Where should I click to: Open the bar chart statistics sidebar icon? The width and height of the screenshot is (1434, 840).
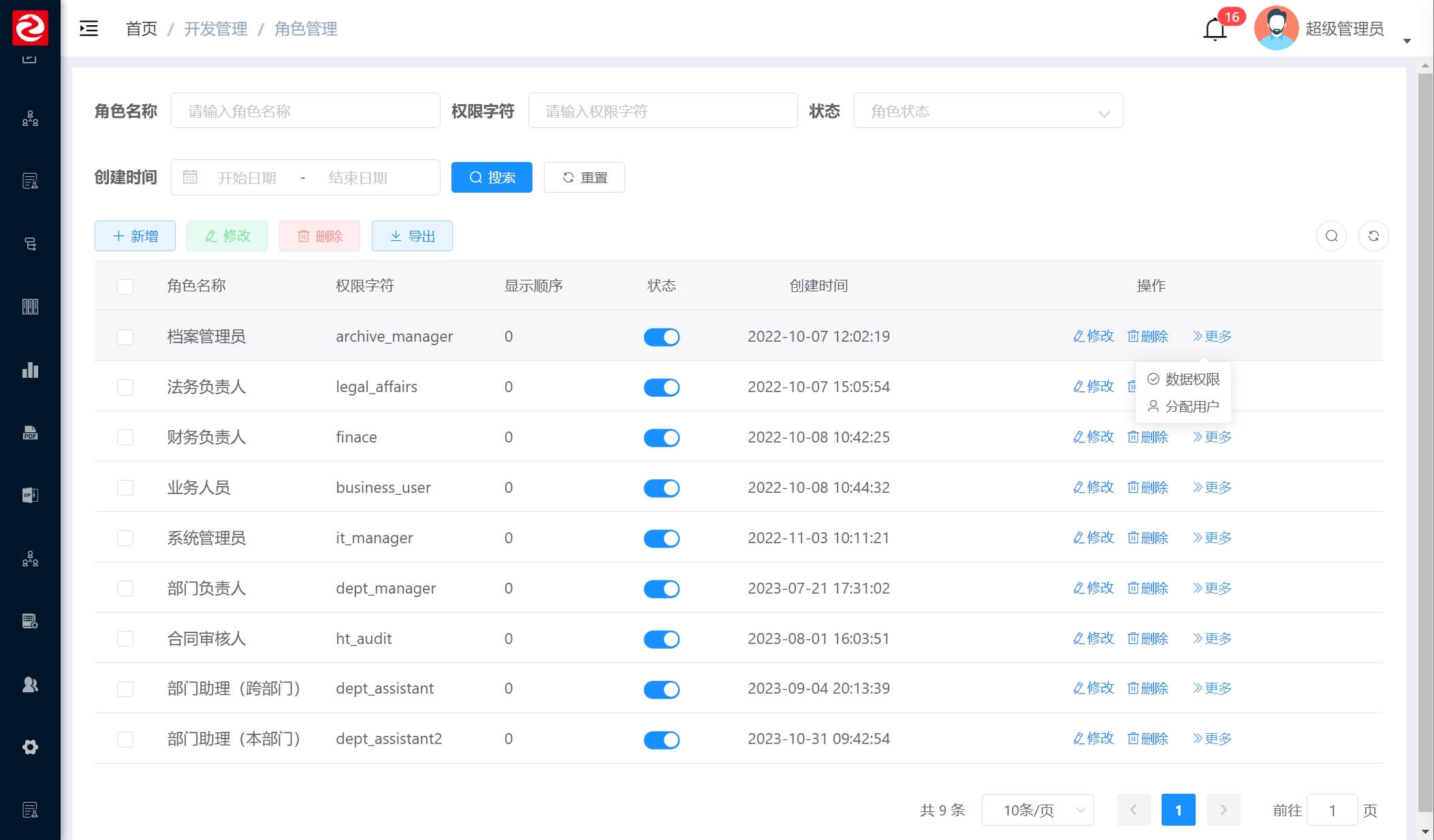pos(30,370)
